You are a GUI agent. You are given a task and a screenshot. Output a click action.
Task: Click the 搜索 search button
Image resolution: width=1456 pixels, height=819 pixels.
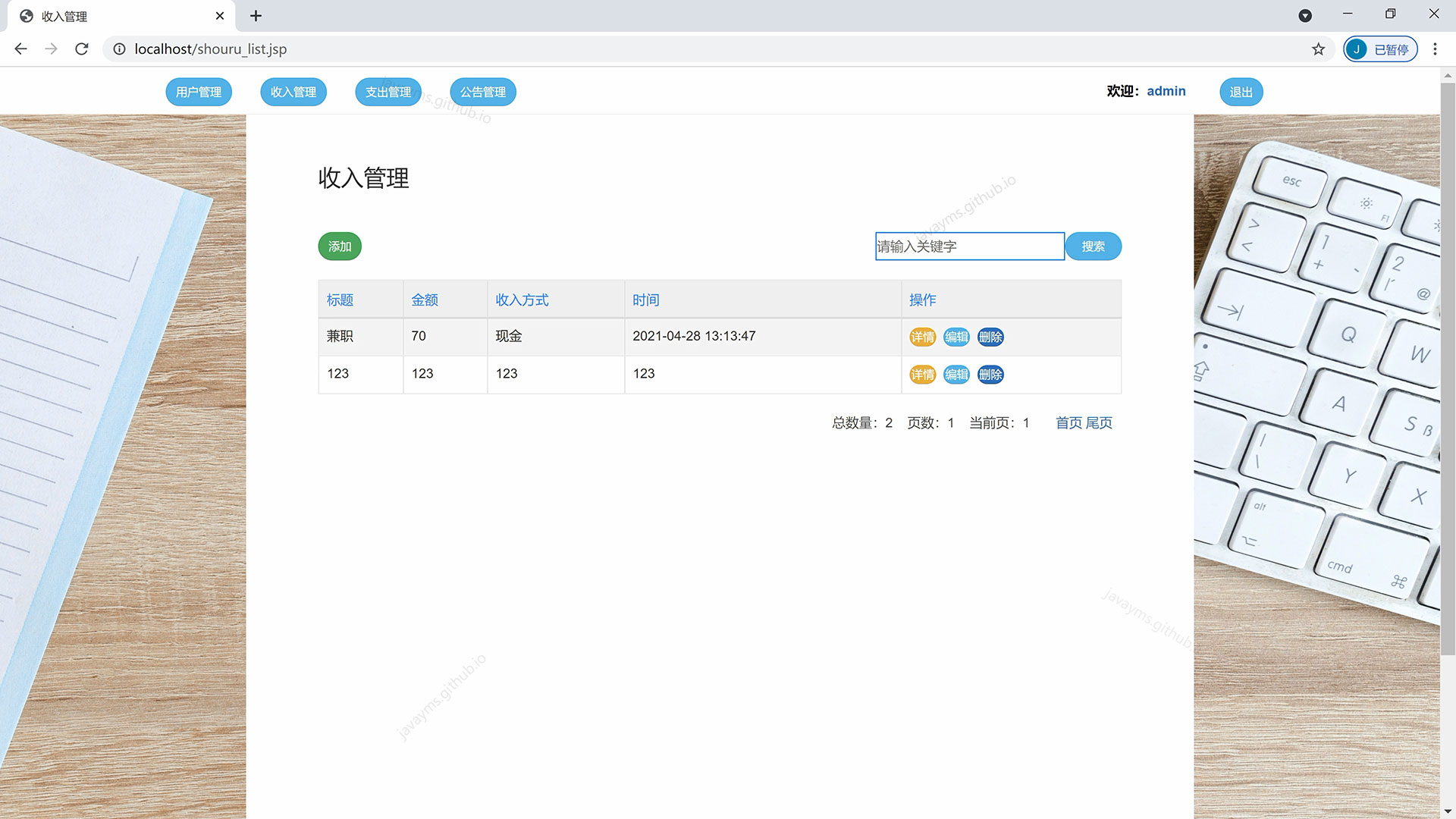1093,246
